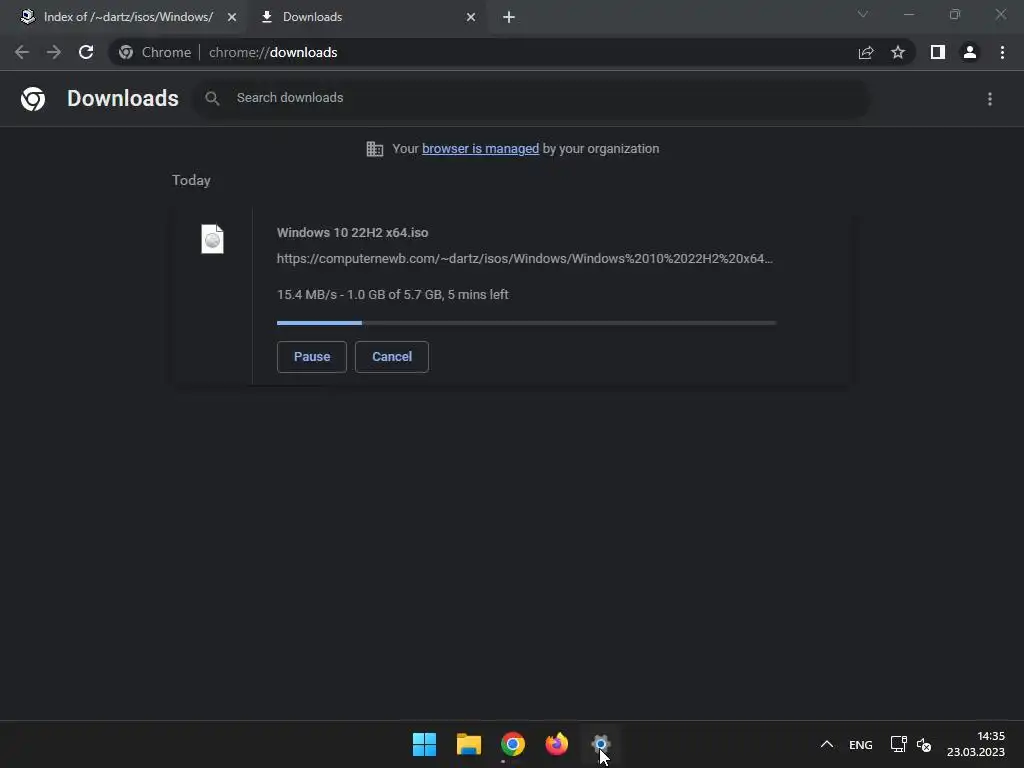Pause the Windows 10 ISO download

click(x=312, y=357)
